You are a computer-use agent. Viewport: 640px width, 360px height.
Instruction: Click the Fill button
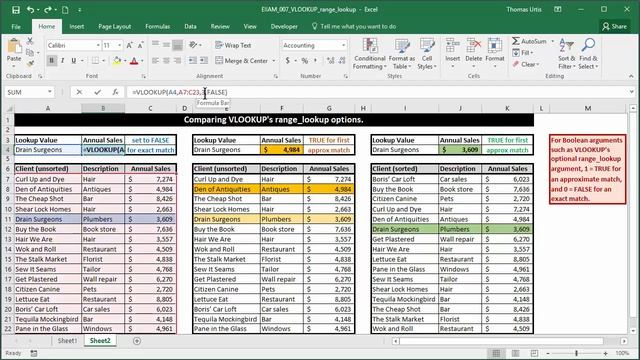[x=522, y=53]
